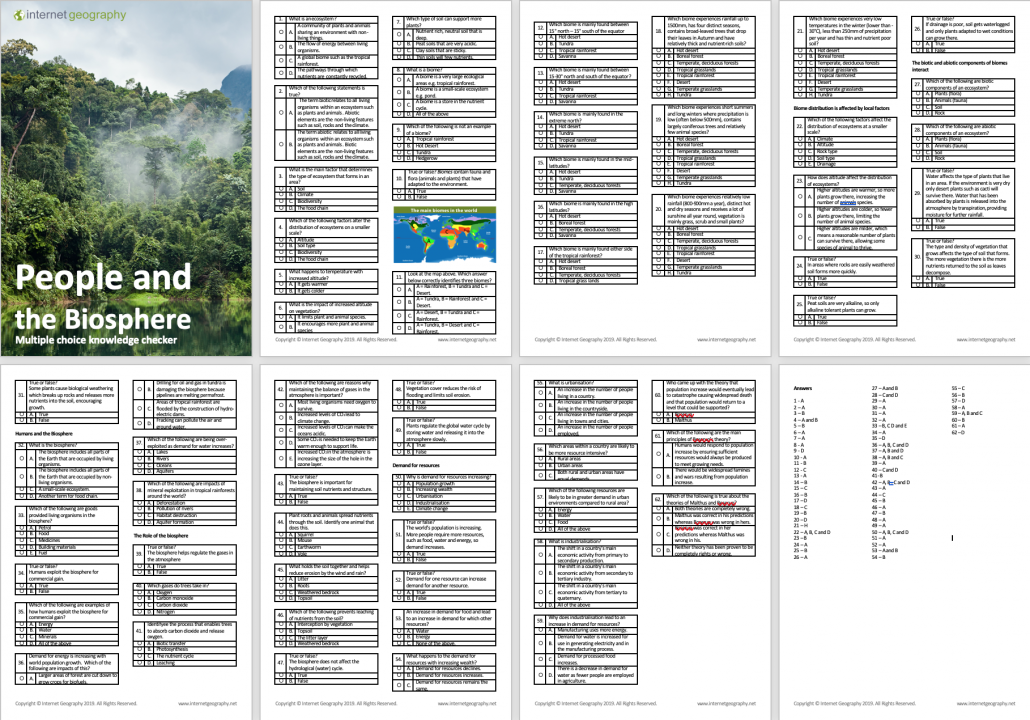
Task: Click the 'Humans and the Biosphere' section heading
Action: pos(44,434)
